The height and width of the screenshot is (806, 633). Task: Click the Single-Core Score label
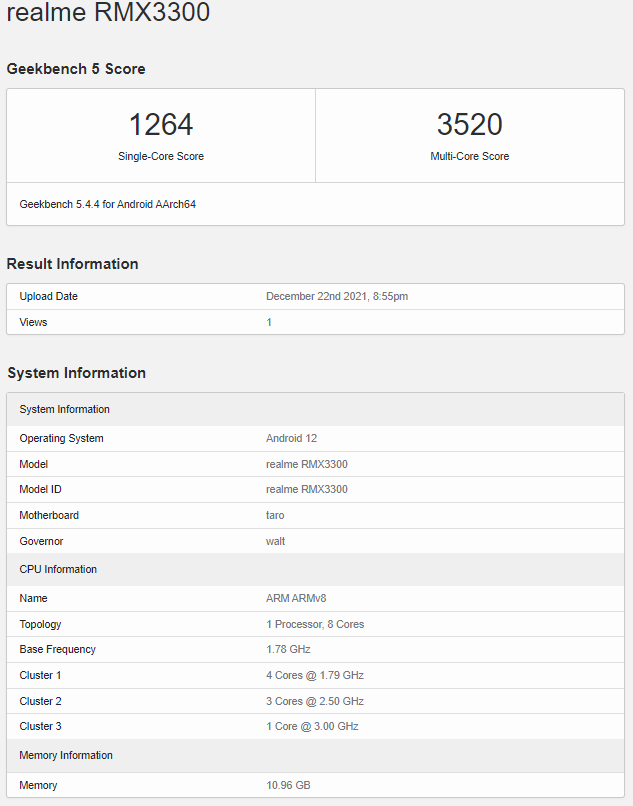point(161,157)
